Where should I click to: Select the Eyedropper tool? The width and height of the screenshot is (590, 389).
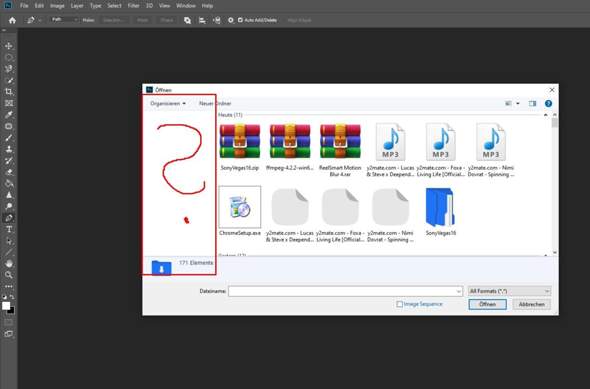pyautogui.click(x=9, y=115)
